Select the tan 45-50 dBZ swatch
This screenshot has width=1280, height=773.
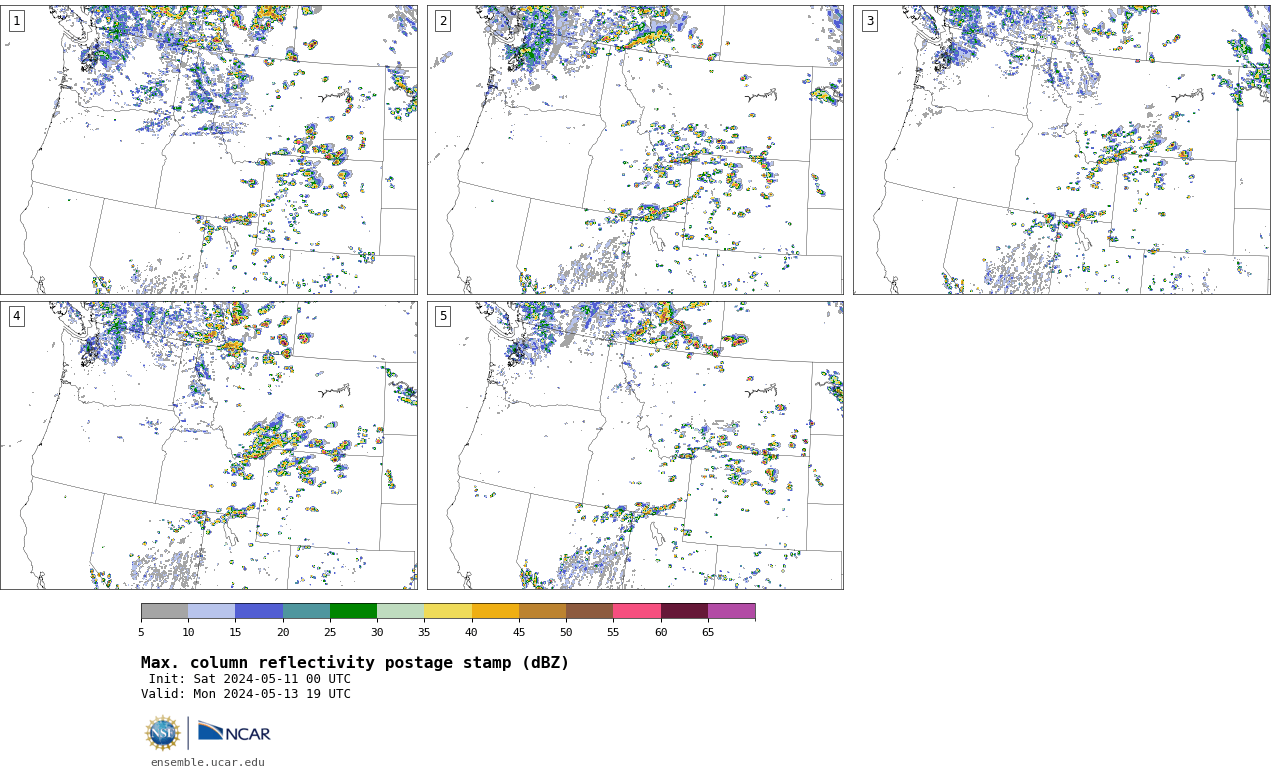(x=542, y=611)
